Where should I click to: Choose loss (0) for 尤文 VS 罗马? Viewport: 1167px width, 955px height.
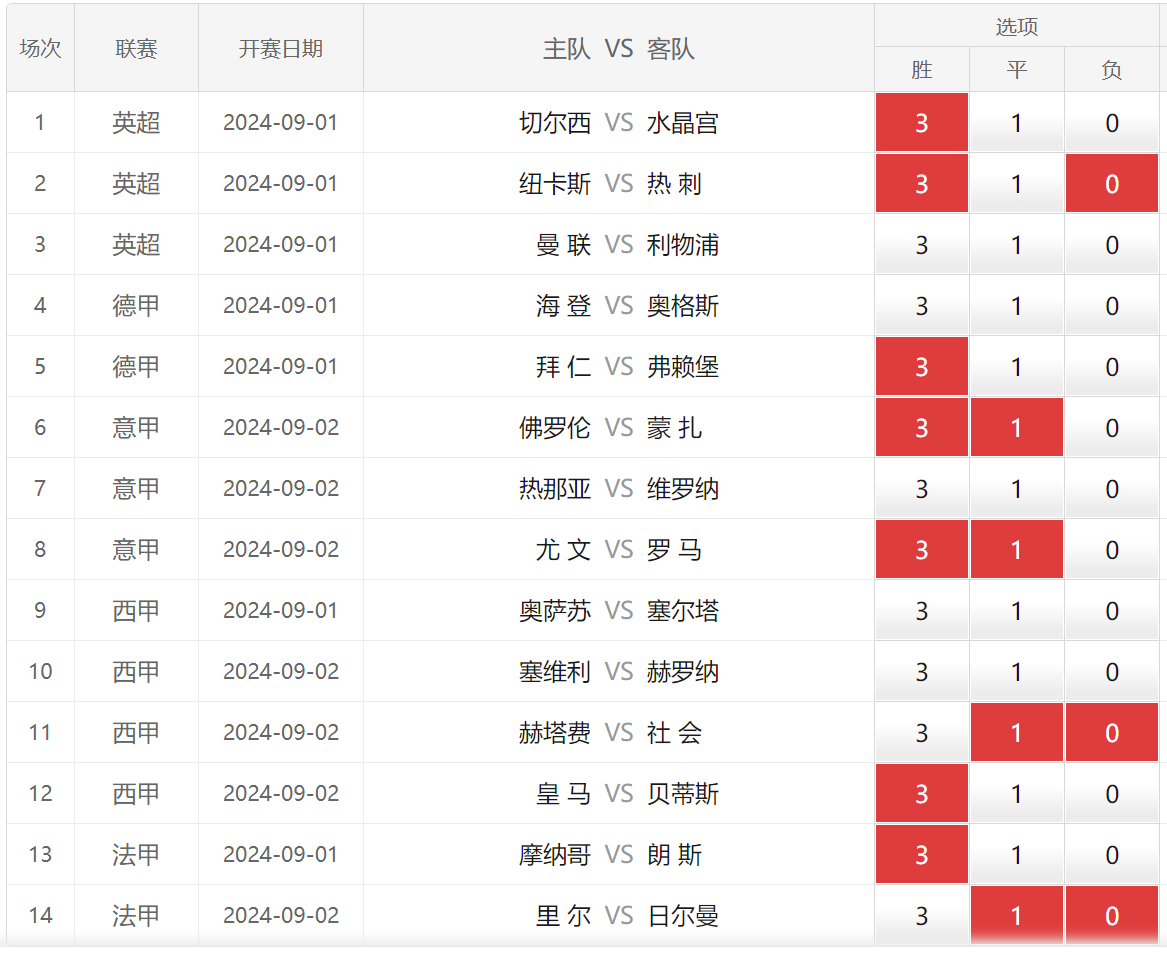(1112, 549)
